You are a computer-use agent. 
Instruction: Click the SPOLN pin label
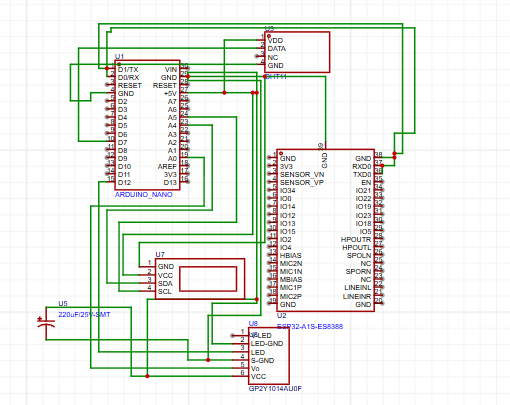tap(359, 256)
